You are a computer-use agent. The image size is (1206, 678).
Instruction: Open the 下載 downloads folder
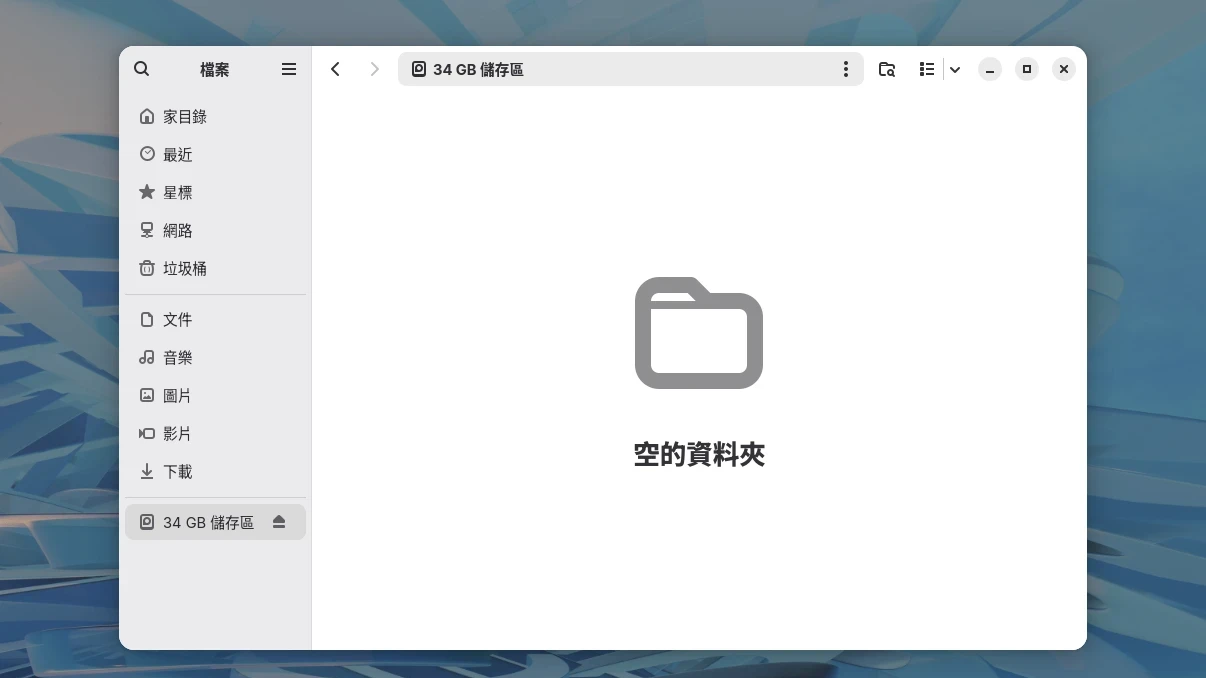pyautogui.click(x=178, y=472)
